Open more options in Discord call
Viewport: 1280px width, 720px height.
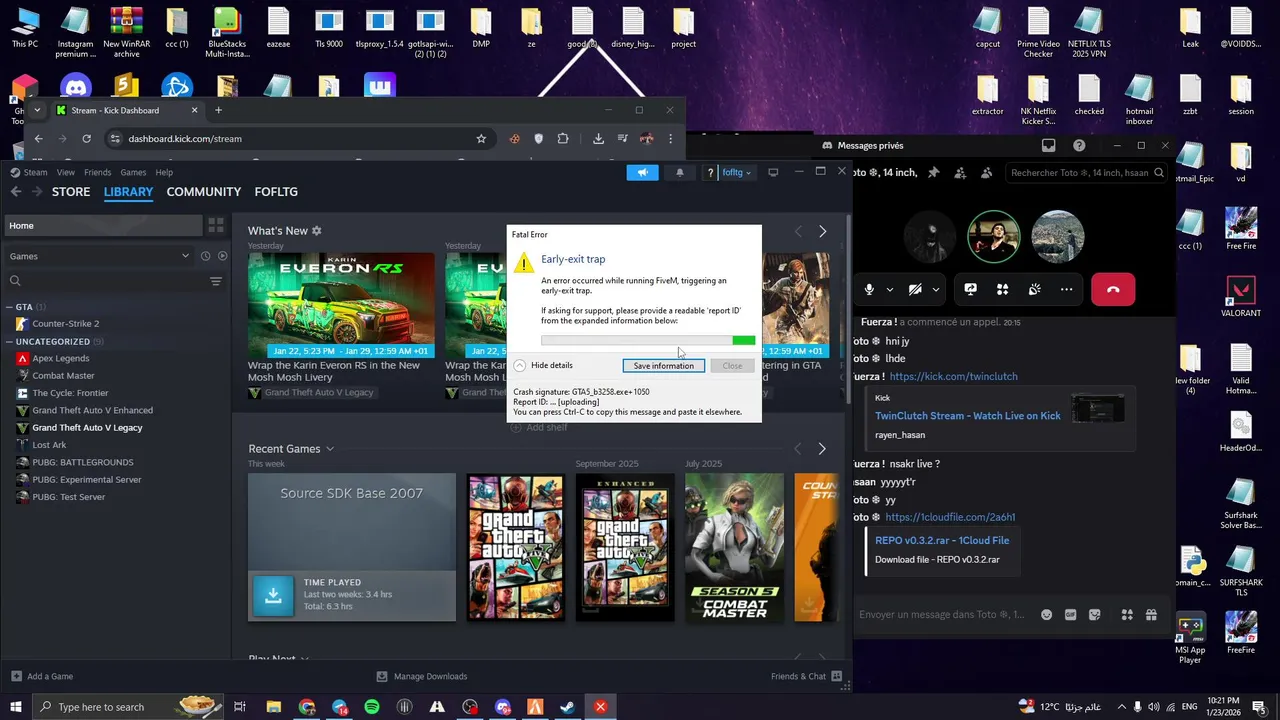point(1066,289)
